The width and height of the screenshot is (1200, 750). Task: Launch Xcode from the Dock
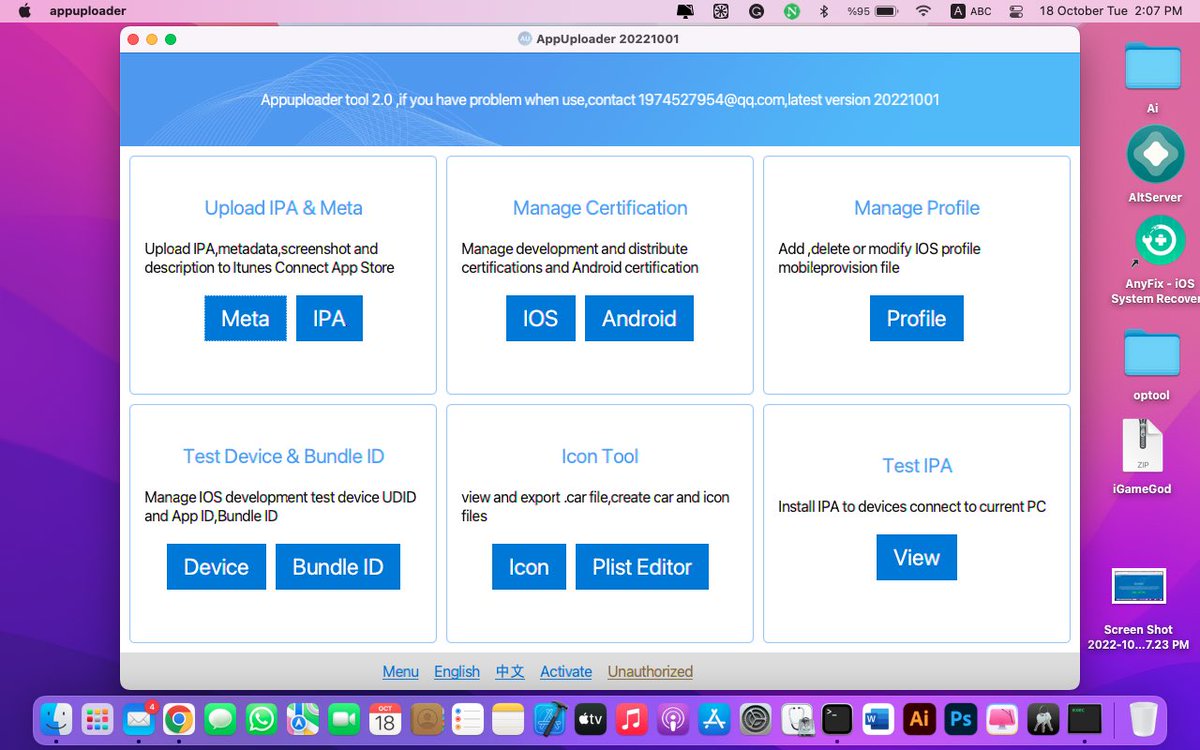tap(549, 718)
